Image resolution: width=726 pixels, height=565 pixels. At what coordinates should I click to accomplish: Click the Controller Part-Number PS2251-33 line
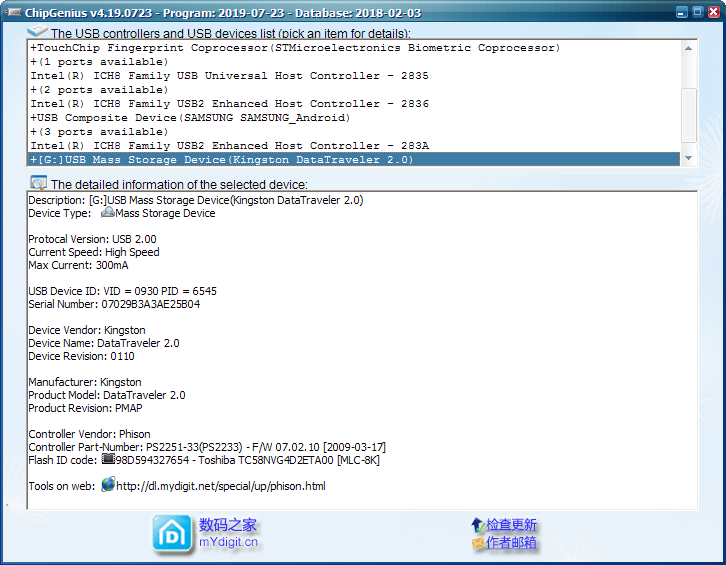click(207, 446)
